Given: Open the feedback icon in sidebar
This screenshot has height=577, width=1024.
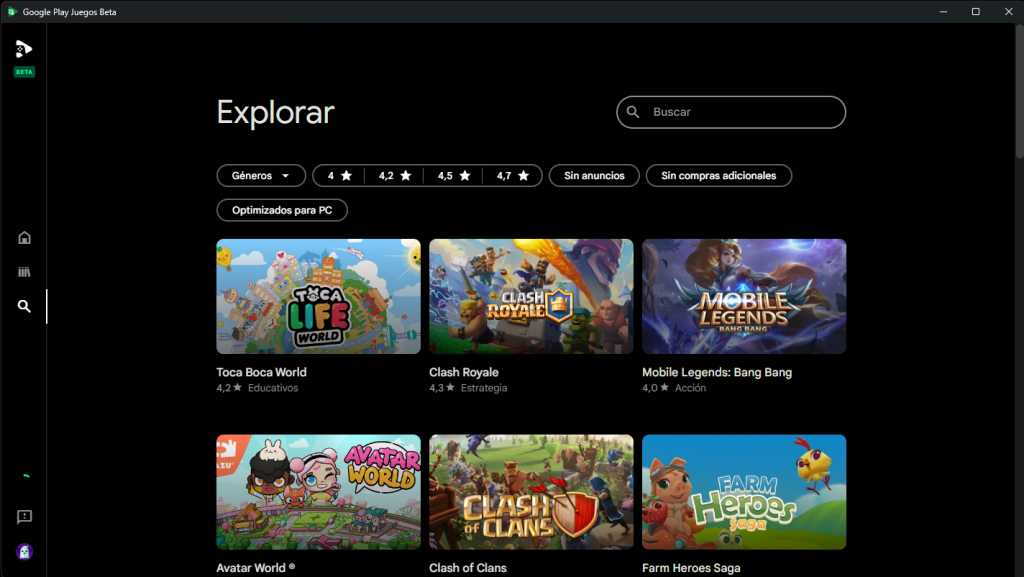Looking at the screenshot, I should coord(24,517).
